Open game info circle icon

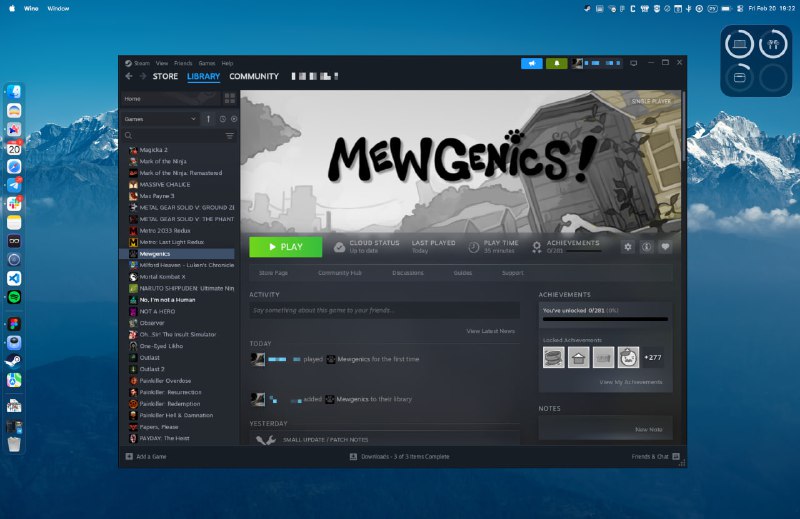646,247
